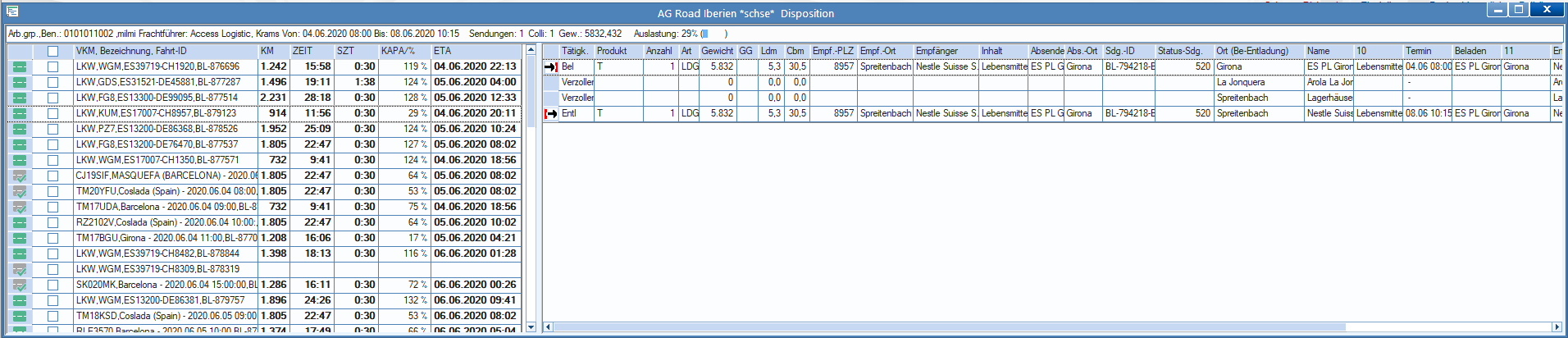The image size is (1568, 338).
Task: Tick checkbox for LKW,GDS,ES31521-DE45881 row
Action: [x=52, y=82]
